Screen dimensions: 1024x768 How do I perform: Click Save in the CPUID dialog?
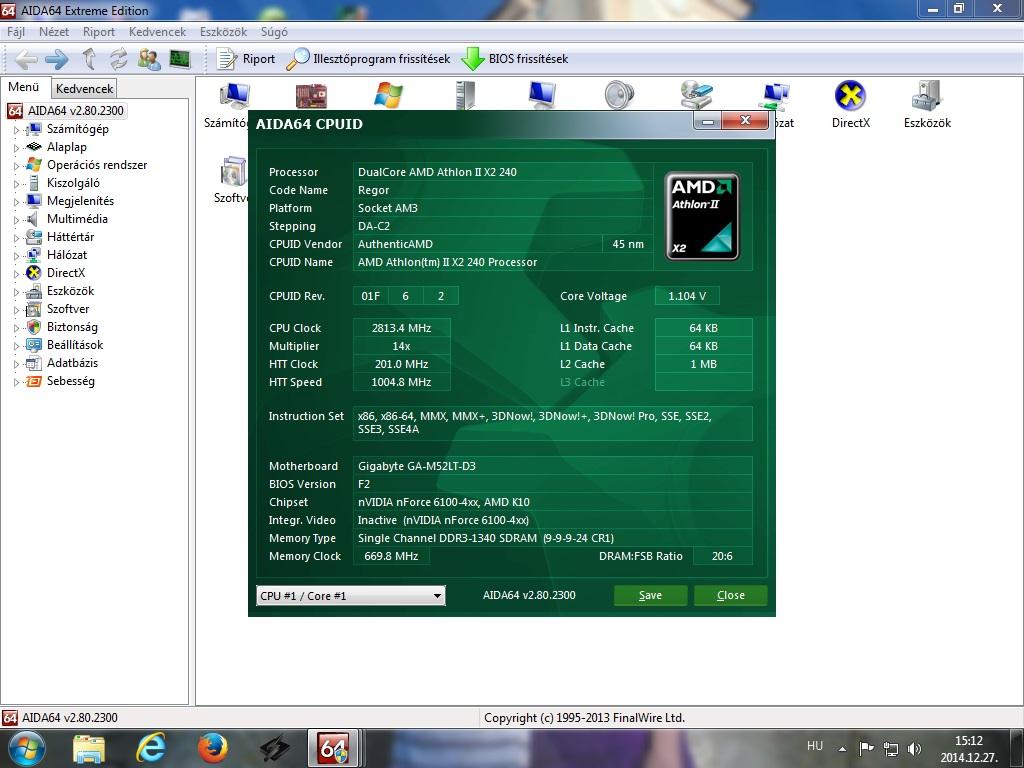click(x=650, y=595)
